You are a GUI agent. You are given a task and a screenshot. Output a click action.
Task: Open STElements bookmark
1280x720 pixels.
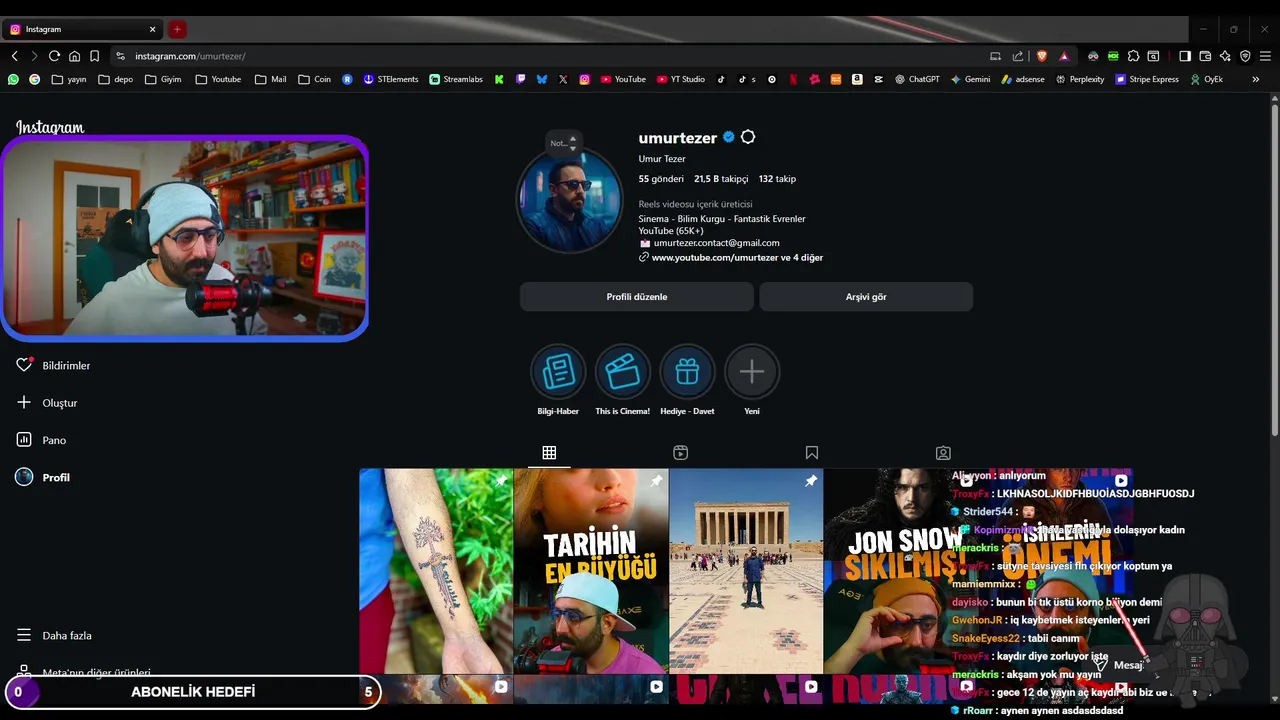click(391, 79)
